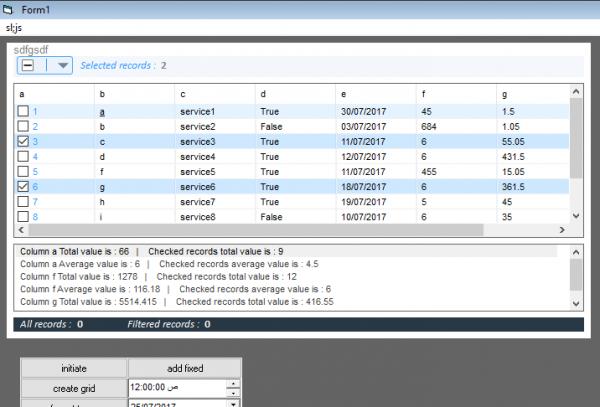This screenshot has width=600, height=407.
Task: Select cell service1
Action: tap(198, 112)
